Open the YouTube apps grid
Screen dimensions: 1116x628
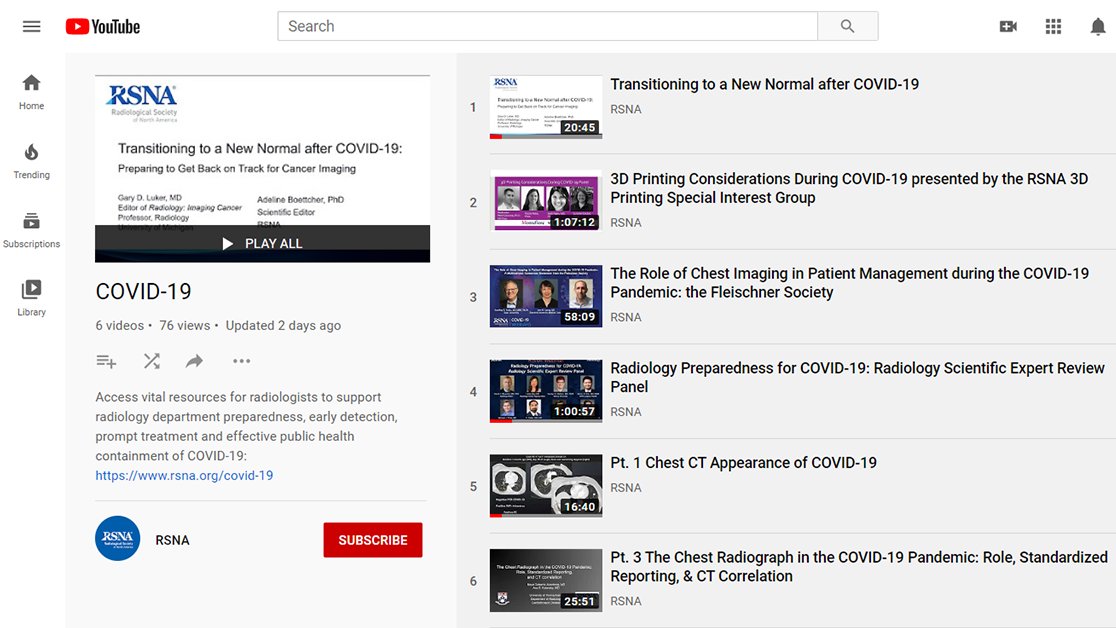(x=1053, y=26)
